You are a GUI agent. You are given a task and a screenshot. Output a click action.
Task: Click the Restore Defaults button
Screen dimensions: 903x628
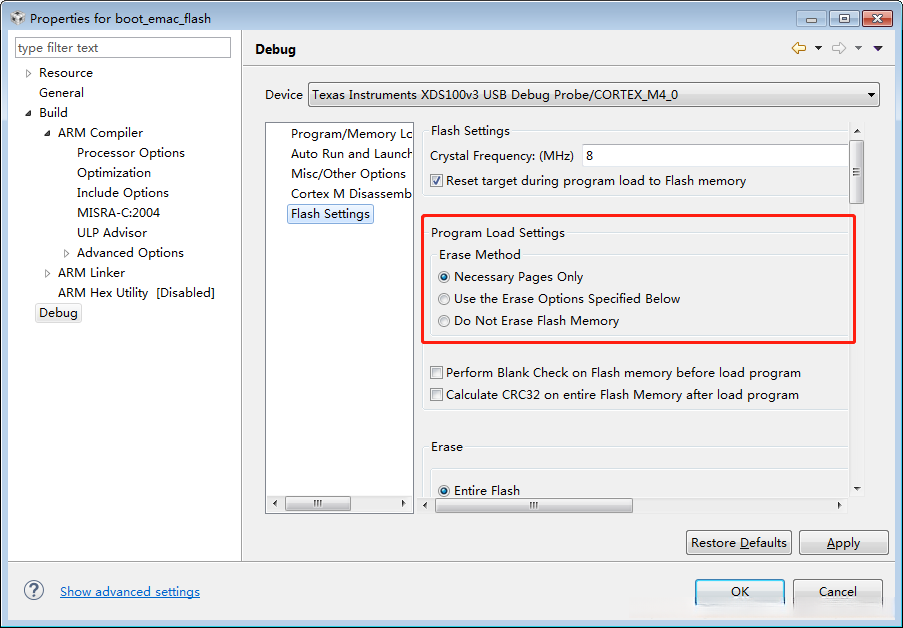pyautogui.click(x=740, y=543)
